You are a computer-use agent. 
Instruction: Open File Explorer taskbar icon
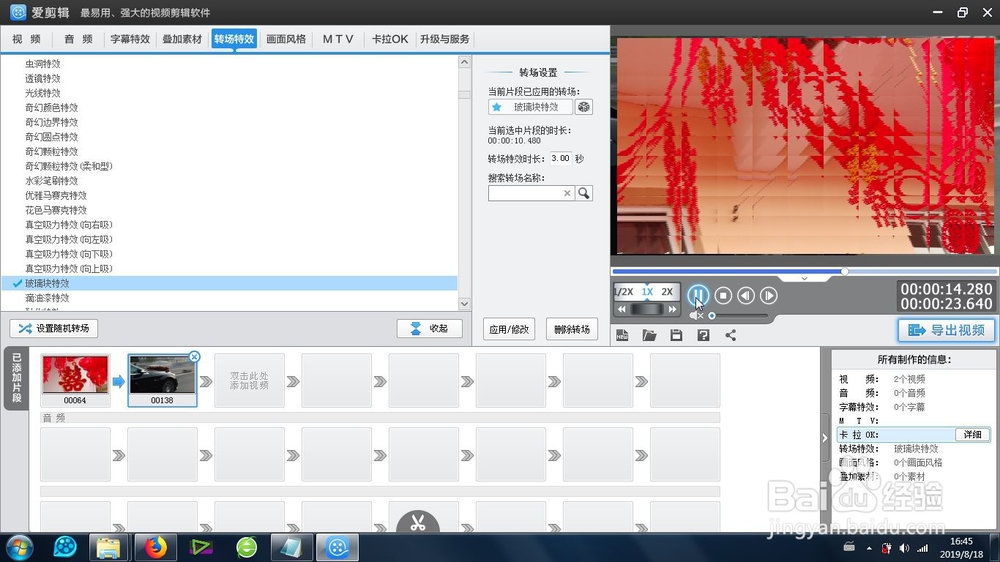108,547
